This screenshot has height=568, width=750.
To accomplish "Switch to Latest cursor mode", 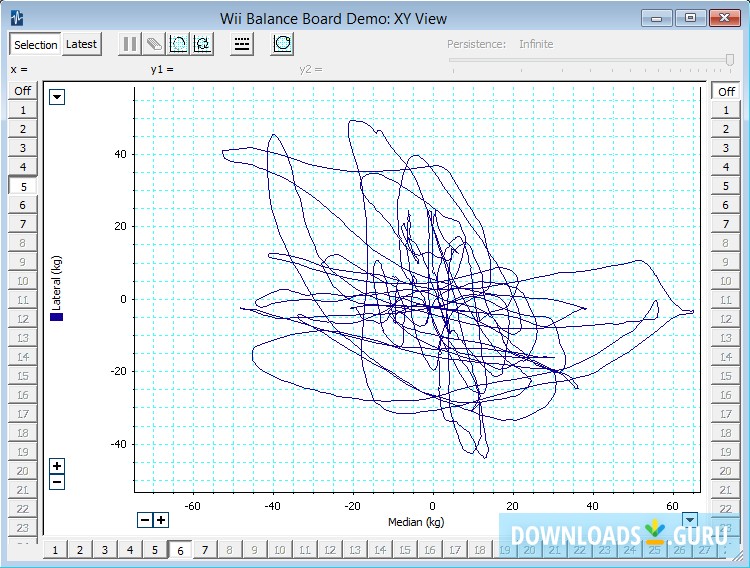I will point(81,45).
